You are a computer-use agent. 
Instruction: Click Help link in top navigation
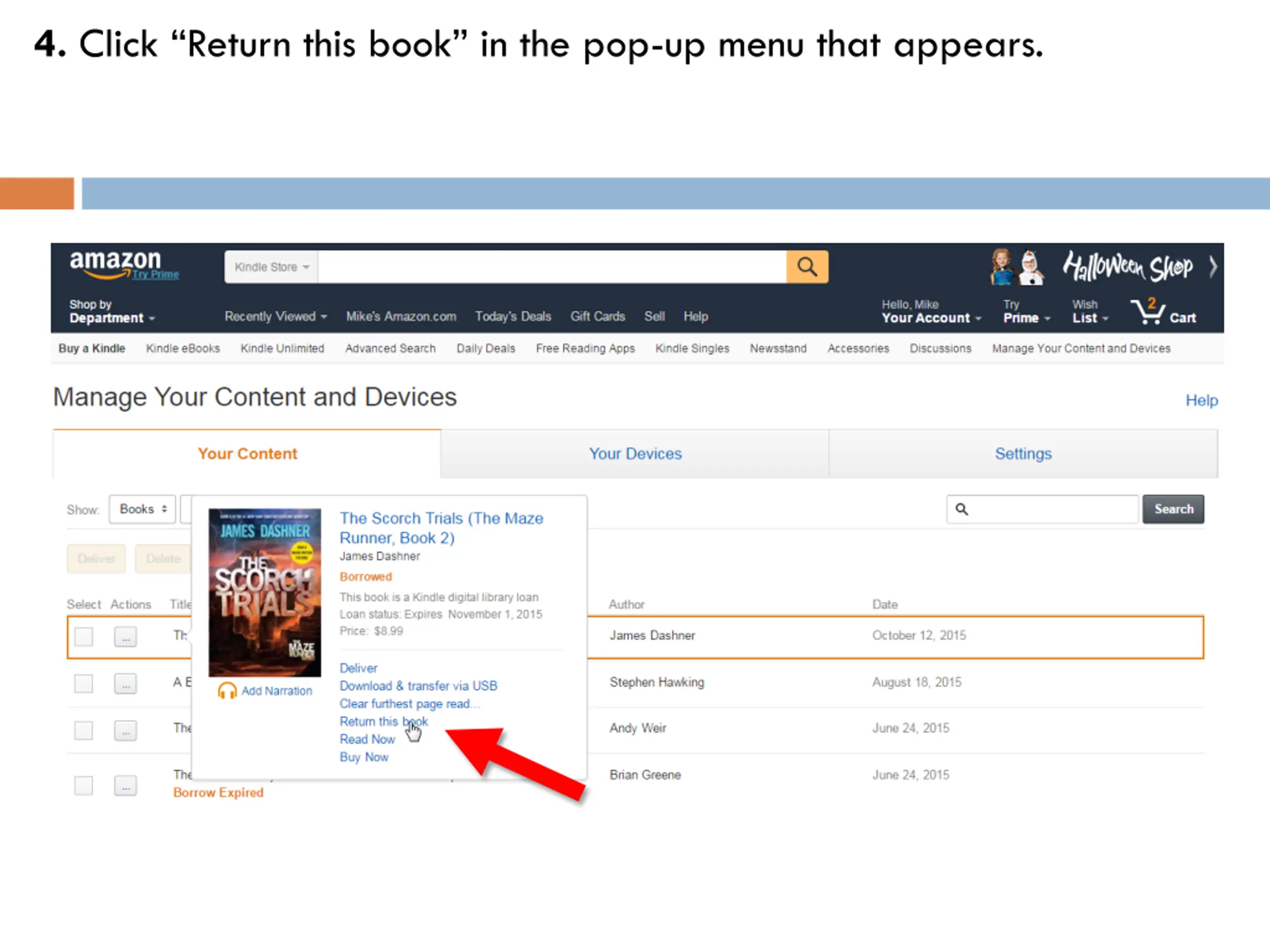pyautogui.click(x=696, y=317)
